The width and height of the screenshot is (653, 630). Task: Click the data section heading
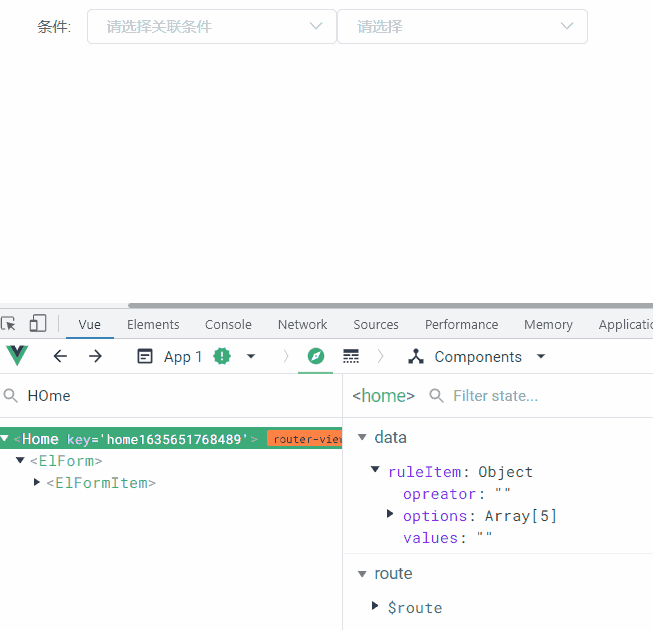[390, 437]
